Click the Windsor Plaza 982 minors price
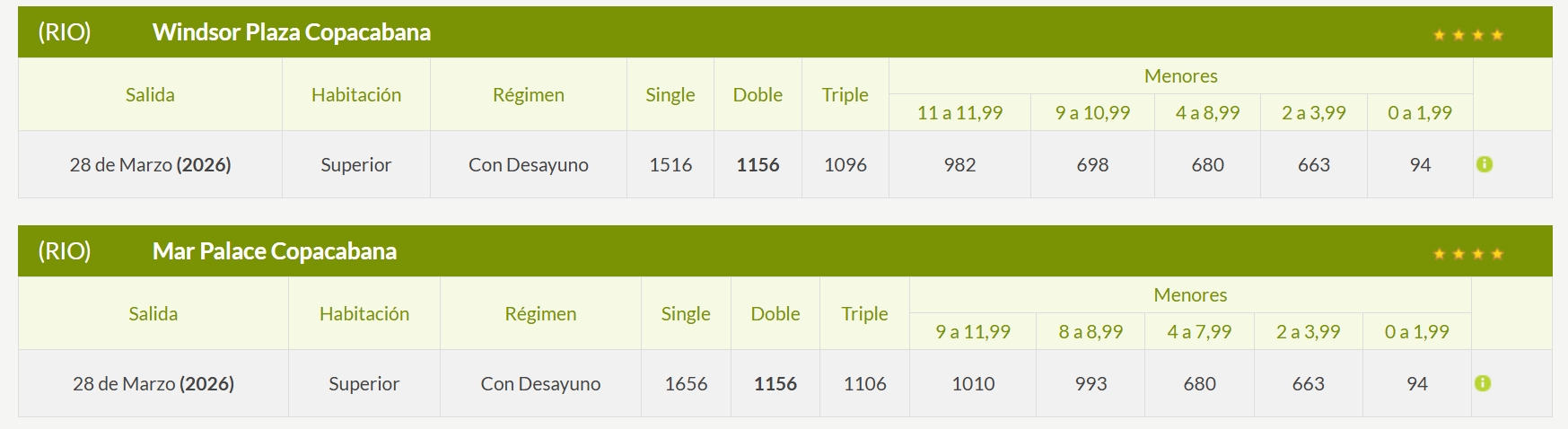 pyautogui.click(x=959, y=165)
